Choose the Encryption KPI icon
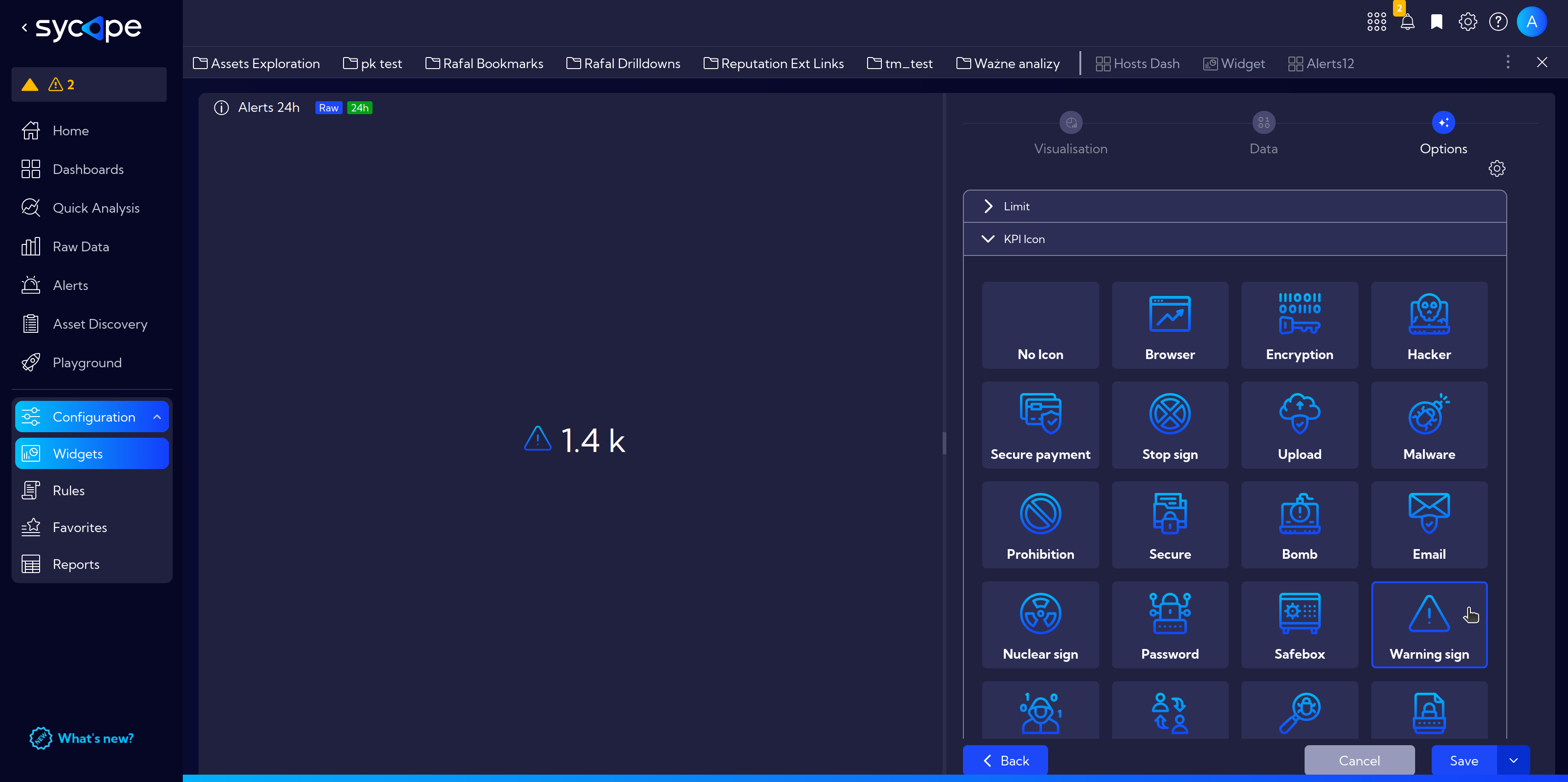Screen dimensions: 1568x782 tap(1299, 324)
